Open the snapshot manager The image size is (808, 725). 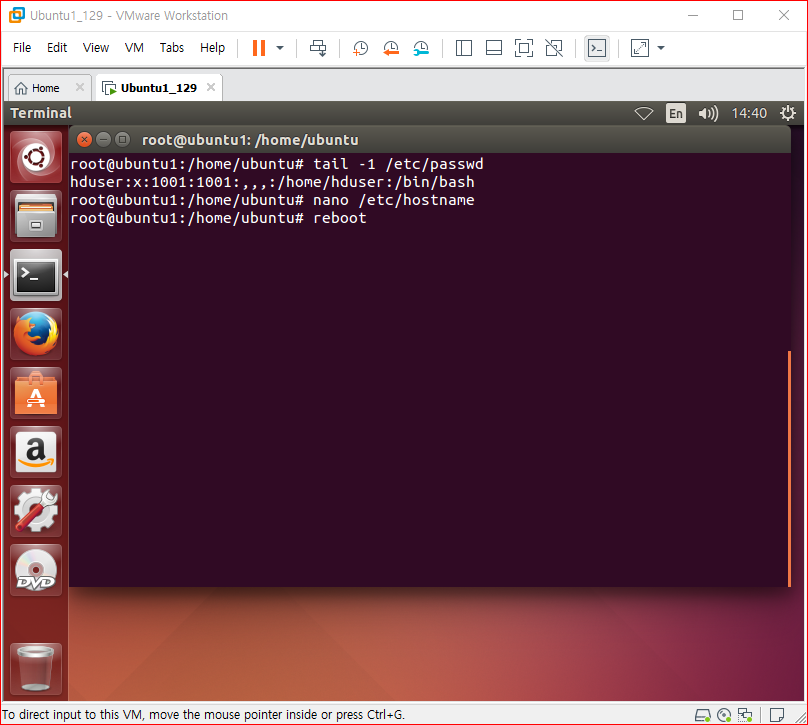(x=421, y=48)
